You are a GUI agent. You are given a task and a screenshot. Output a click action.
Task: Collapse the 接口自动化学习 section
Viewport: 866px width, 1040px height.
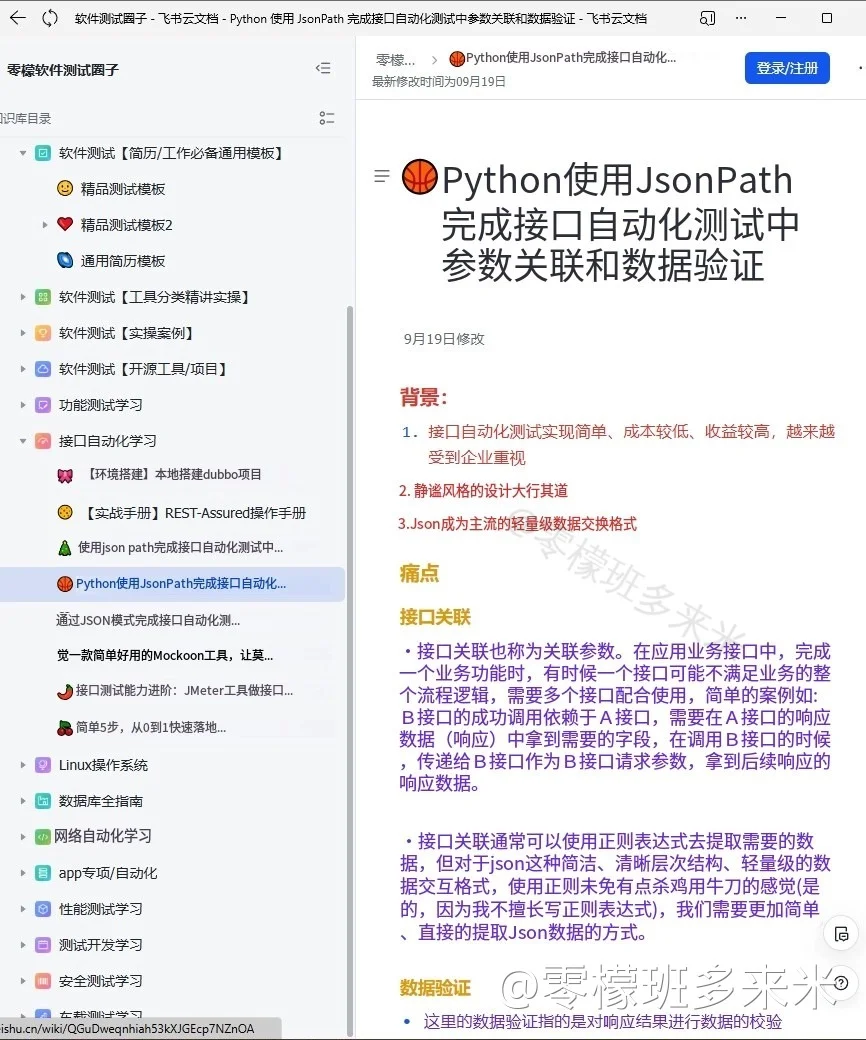coord(22,440)
